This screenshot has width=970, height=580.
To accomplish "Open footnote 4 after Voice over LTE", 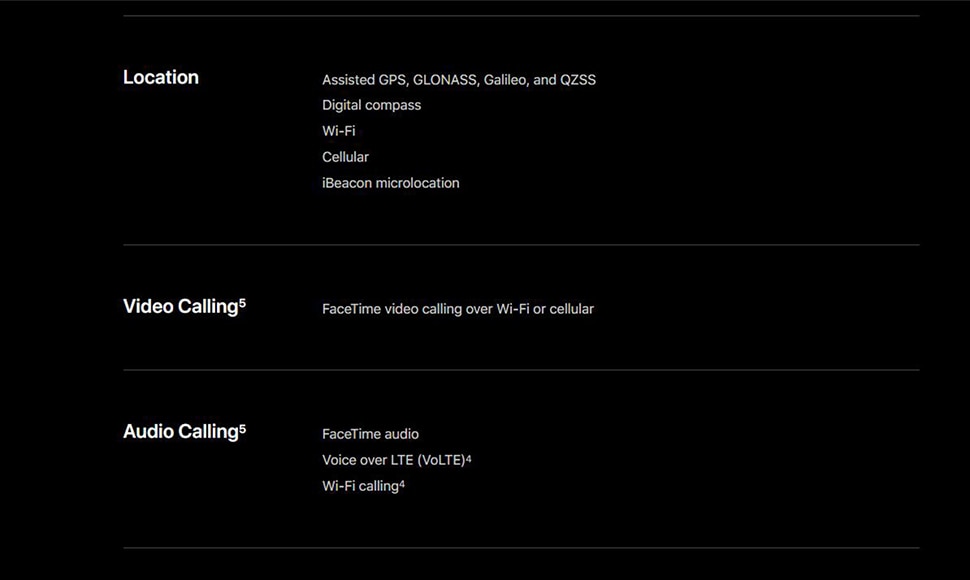I will click(468, 458).
